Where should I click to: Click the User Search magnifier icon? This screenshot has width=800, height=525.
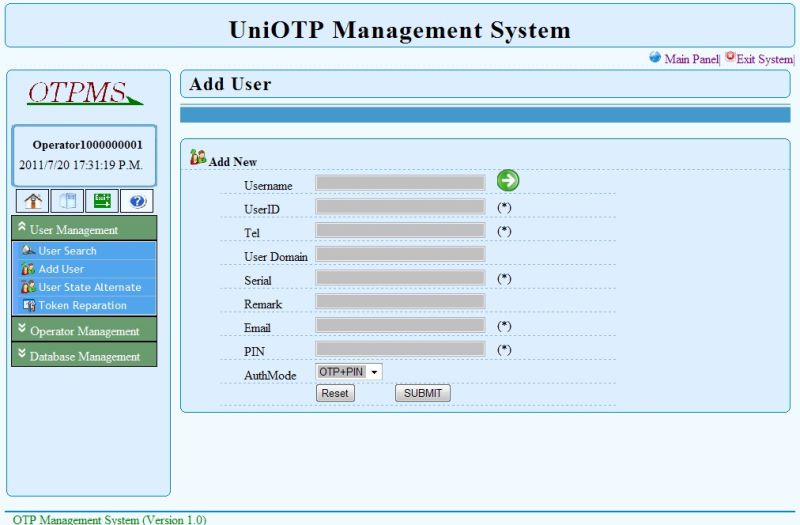(29, 251)
